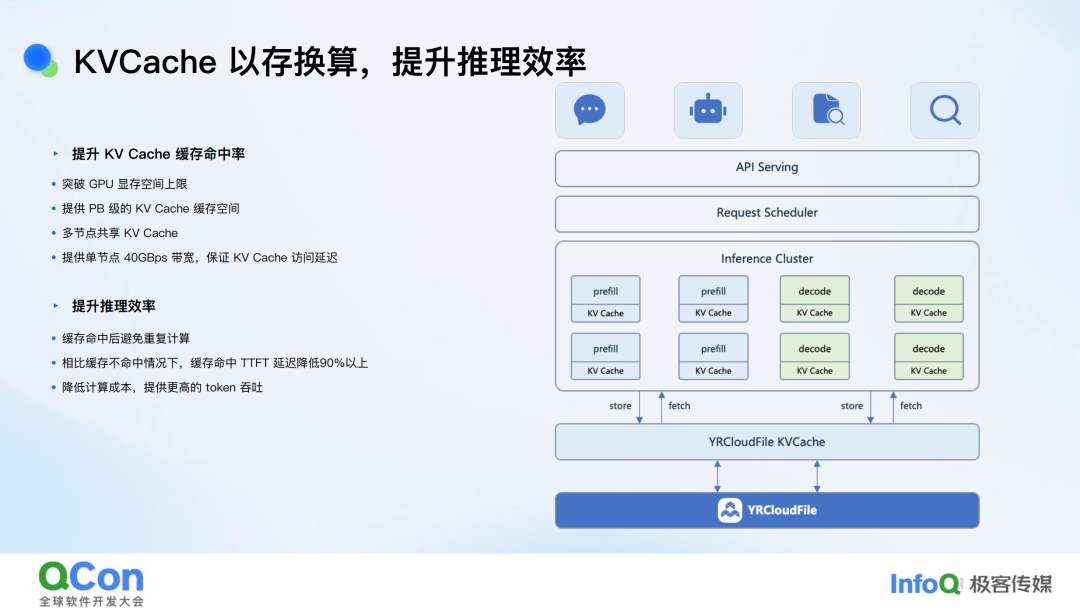Click the blue-green circle title icon
The height and width of the screenshot is (614, 1080).
point(40,61)
